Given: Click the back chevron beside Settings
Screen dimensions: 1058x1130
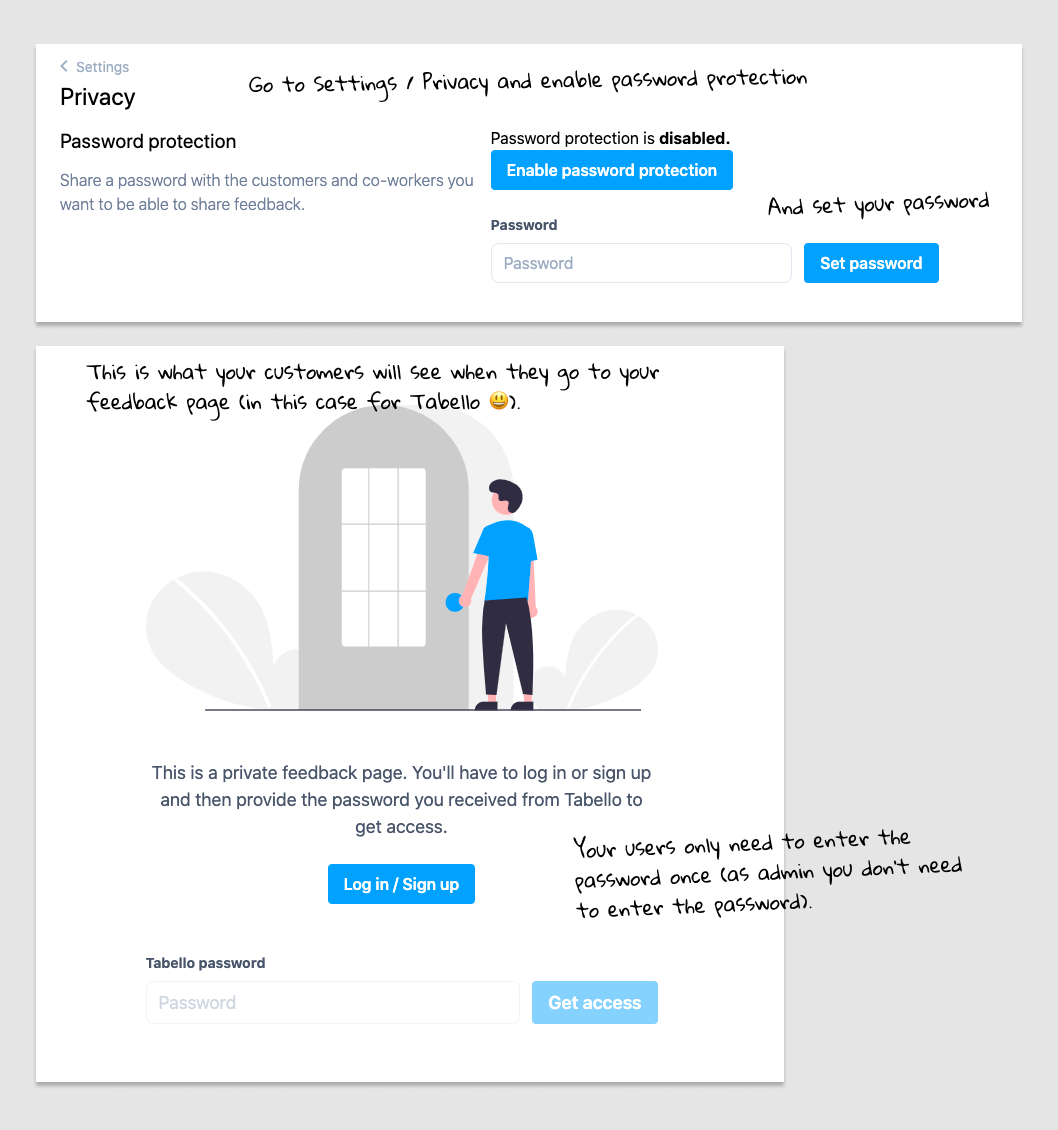Looking at the screenshot, I should pos(64,66).
